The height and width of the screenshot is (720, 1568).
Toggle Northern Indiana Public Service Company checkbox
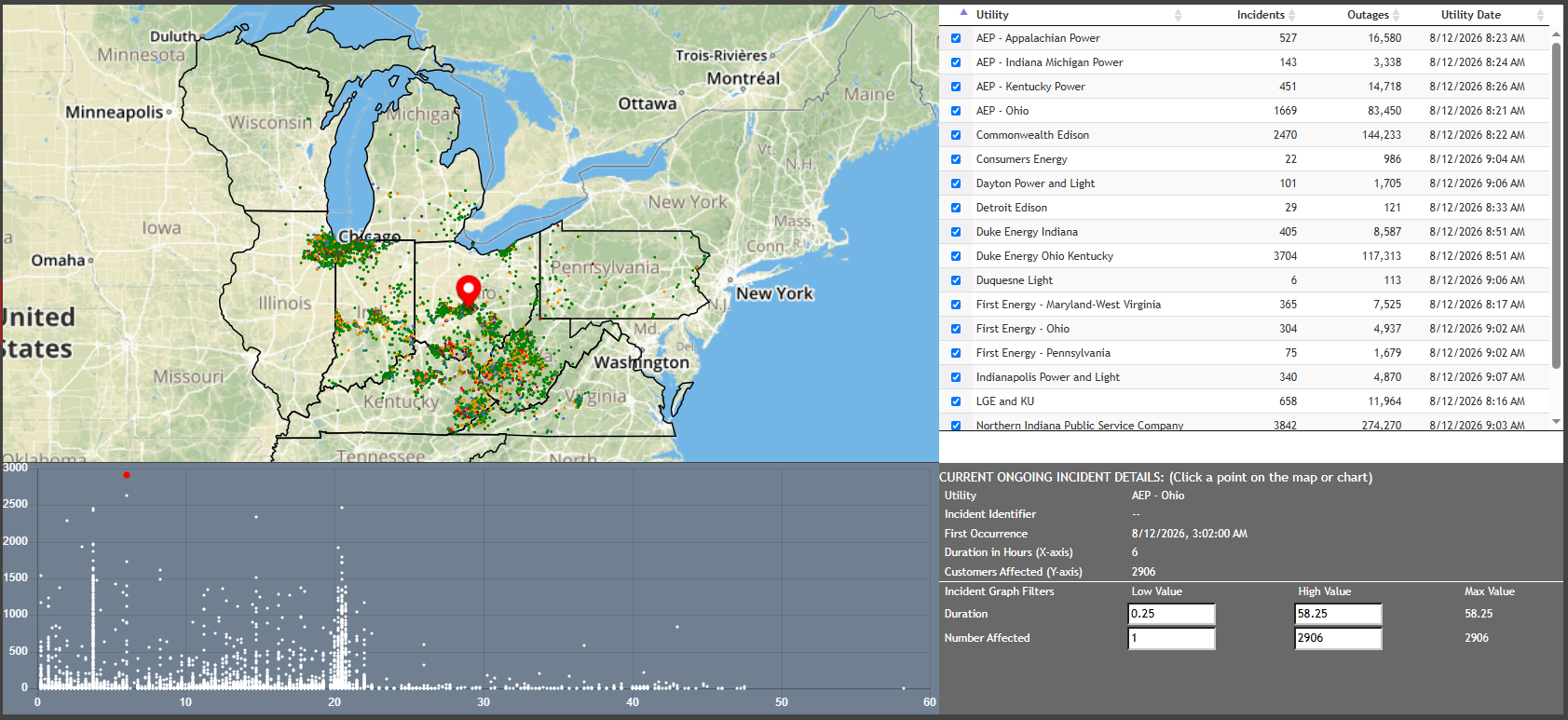(x=956, y=425)
